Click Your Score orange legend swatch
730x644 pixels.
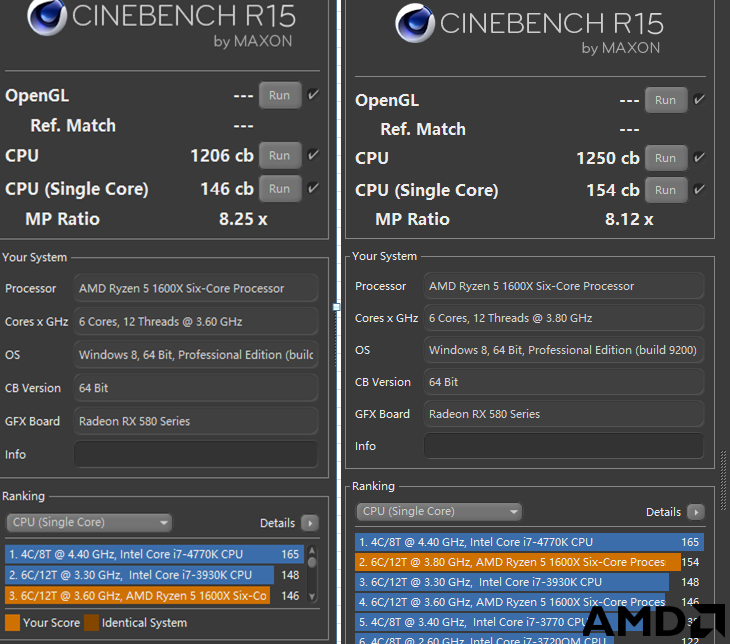(13, 623)
